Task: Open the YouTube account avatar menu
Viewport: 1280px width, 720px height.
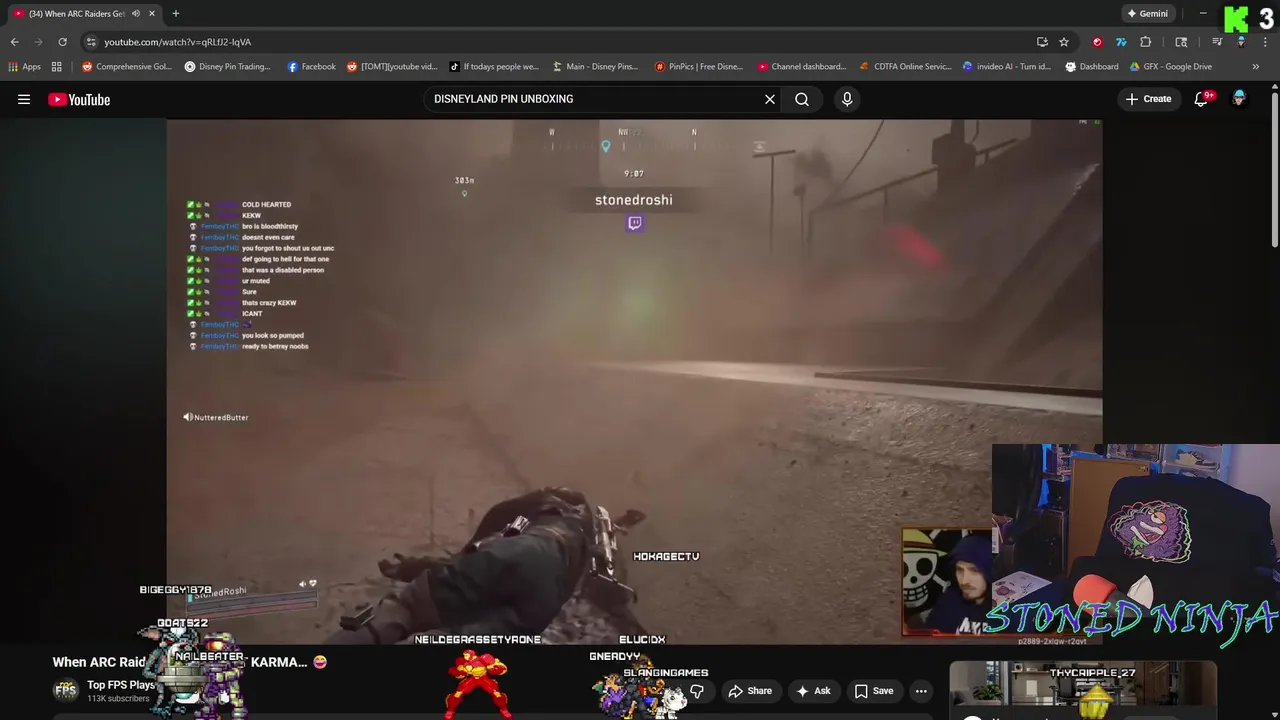Action: (x=1239, y=99)
